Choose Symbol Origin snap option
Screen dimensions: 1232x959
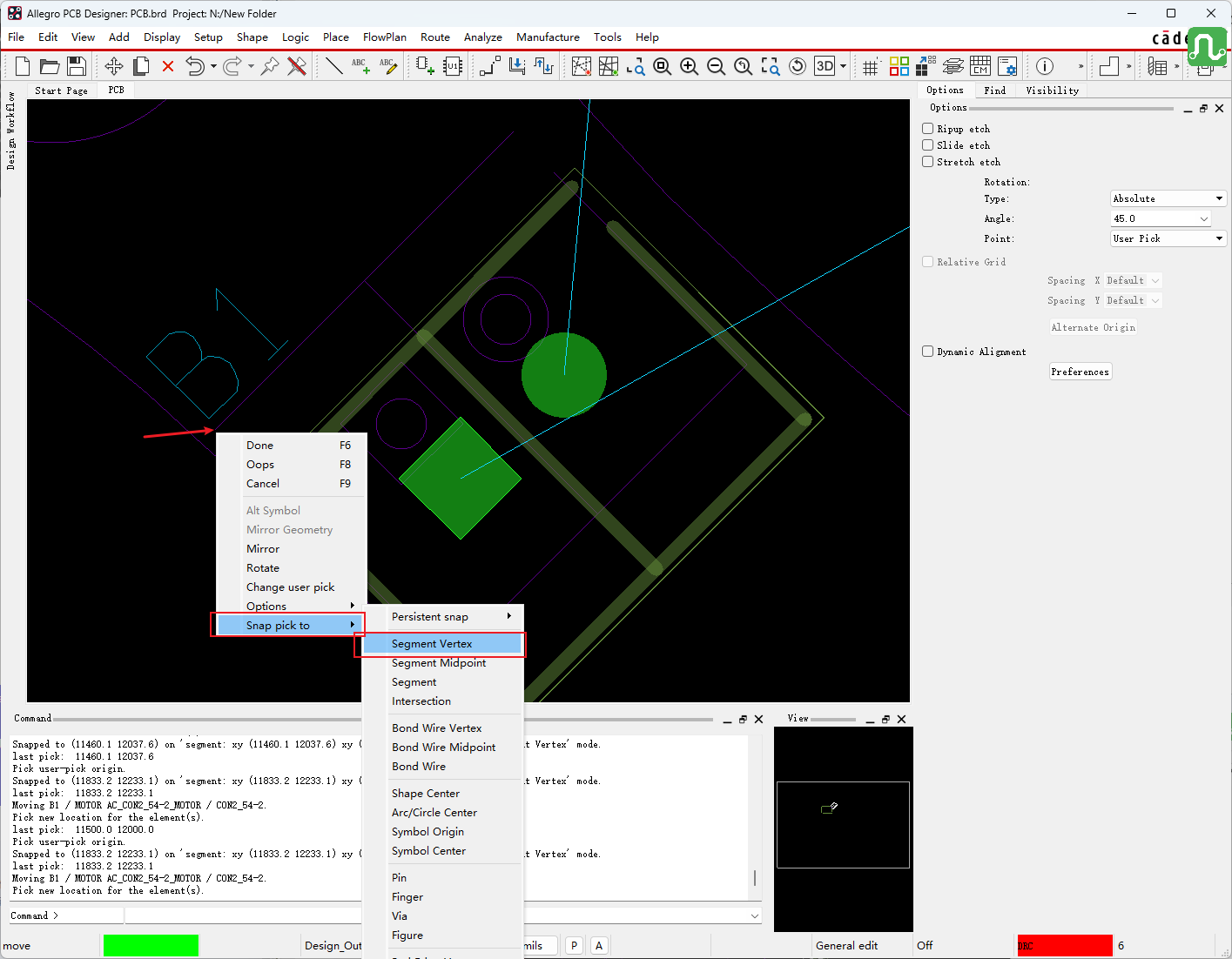[x=442, y=832]
